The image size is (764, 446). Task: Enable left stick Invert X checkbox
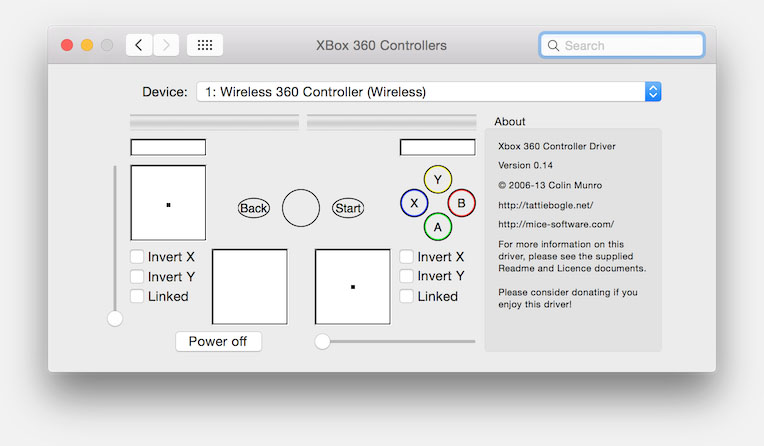point(137,256)
